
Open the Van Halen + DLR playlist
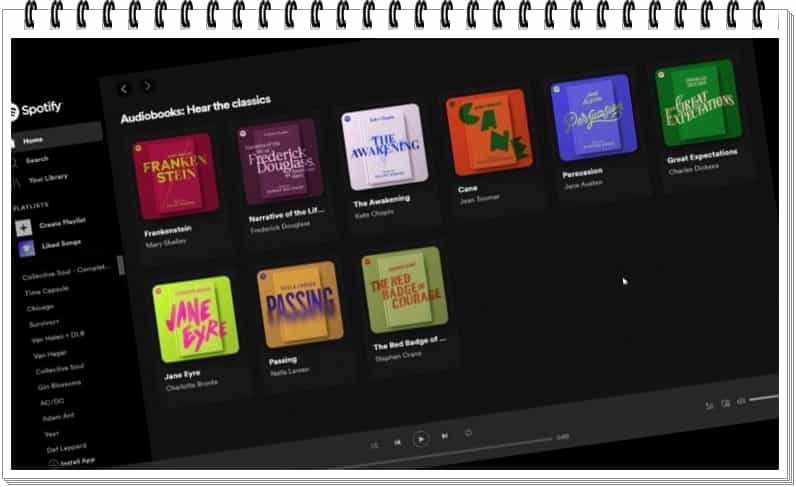point(58,337)
